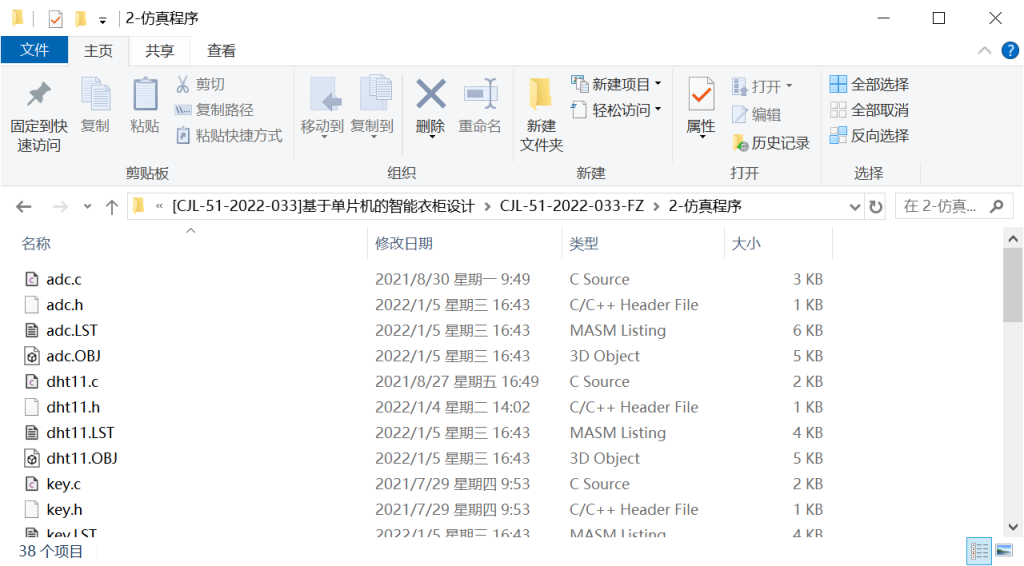Click the Edit (编辑) button

(756, 115)
